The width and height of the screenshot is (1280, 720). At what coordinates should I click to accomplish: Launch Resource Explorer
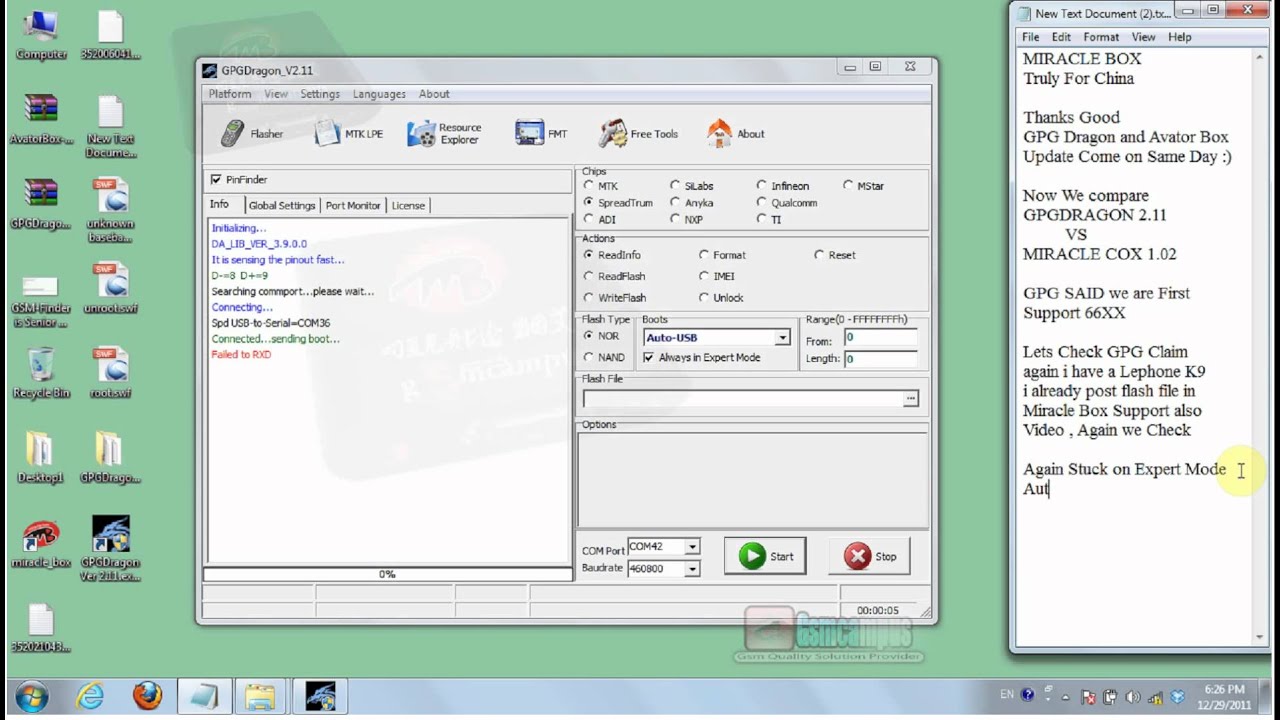click(445, 133)
